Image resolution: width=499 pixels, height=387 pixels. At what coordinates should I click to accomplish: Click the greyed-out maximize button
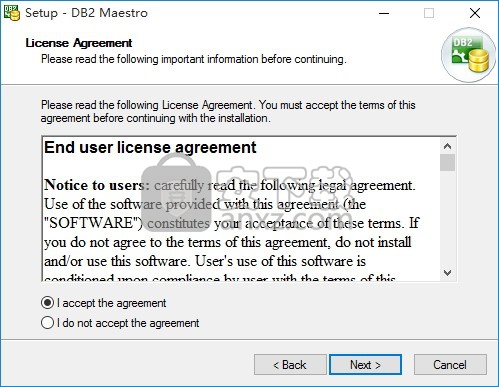coord(429,13)
